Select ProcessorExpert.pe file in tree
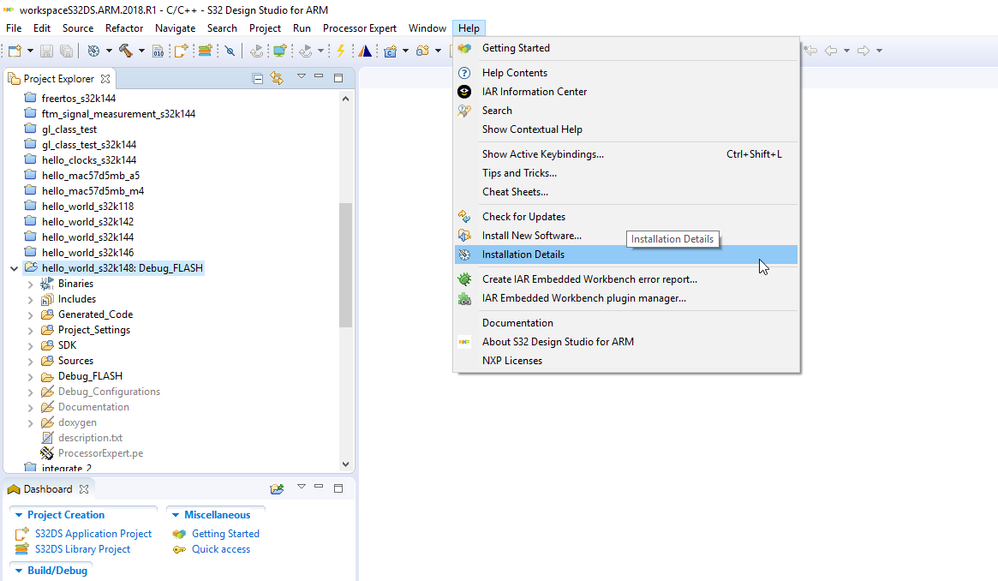The height and width of the screenshot is (581, 998). coord(100,454)
